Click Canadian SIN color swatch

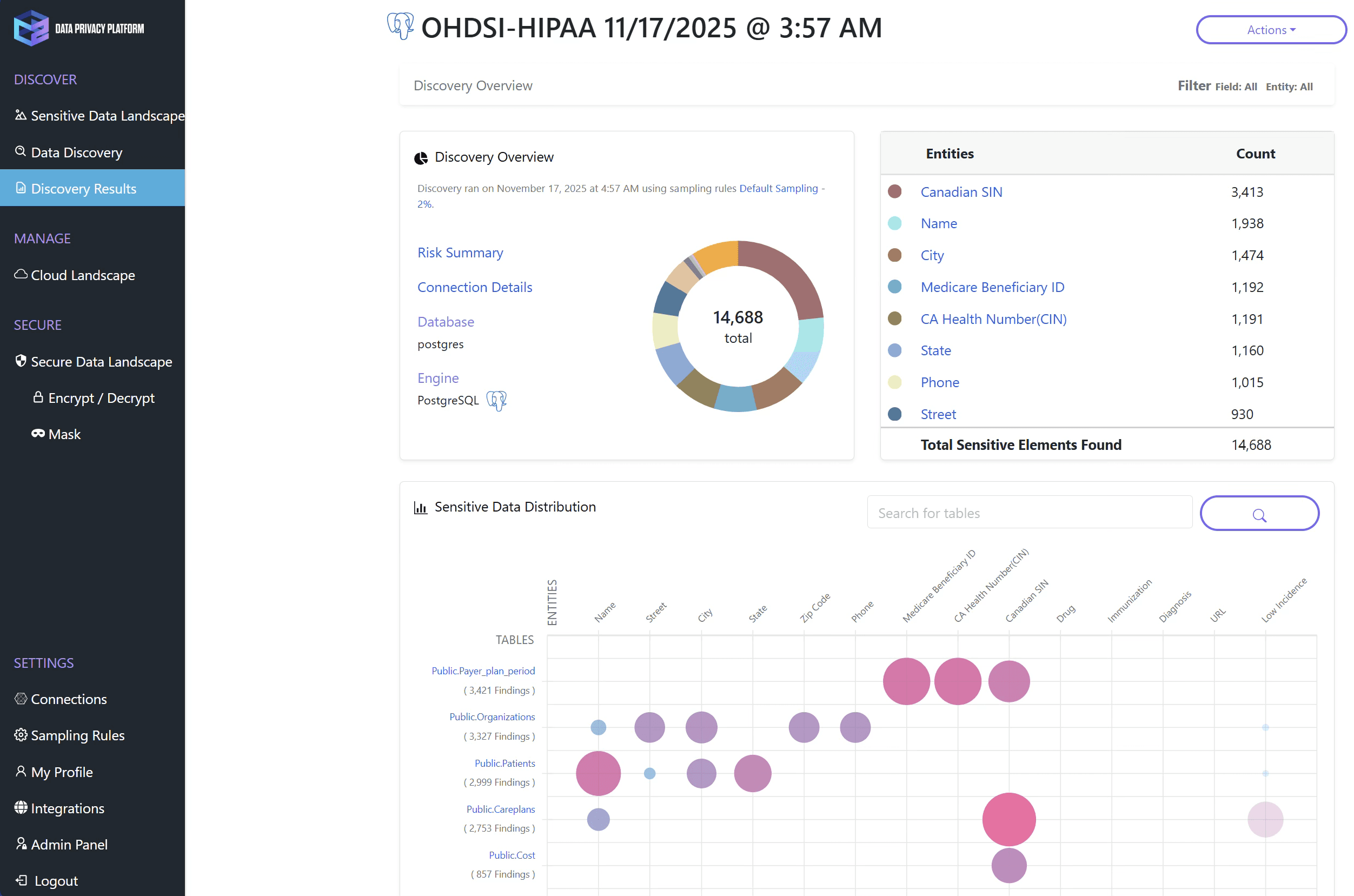pos(894,191)
